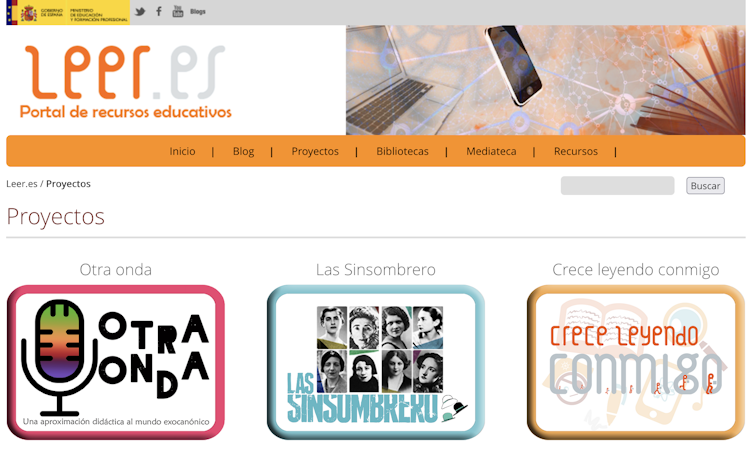
Task: Click the Buscar button
Action: [x=705, y=186]
